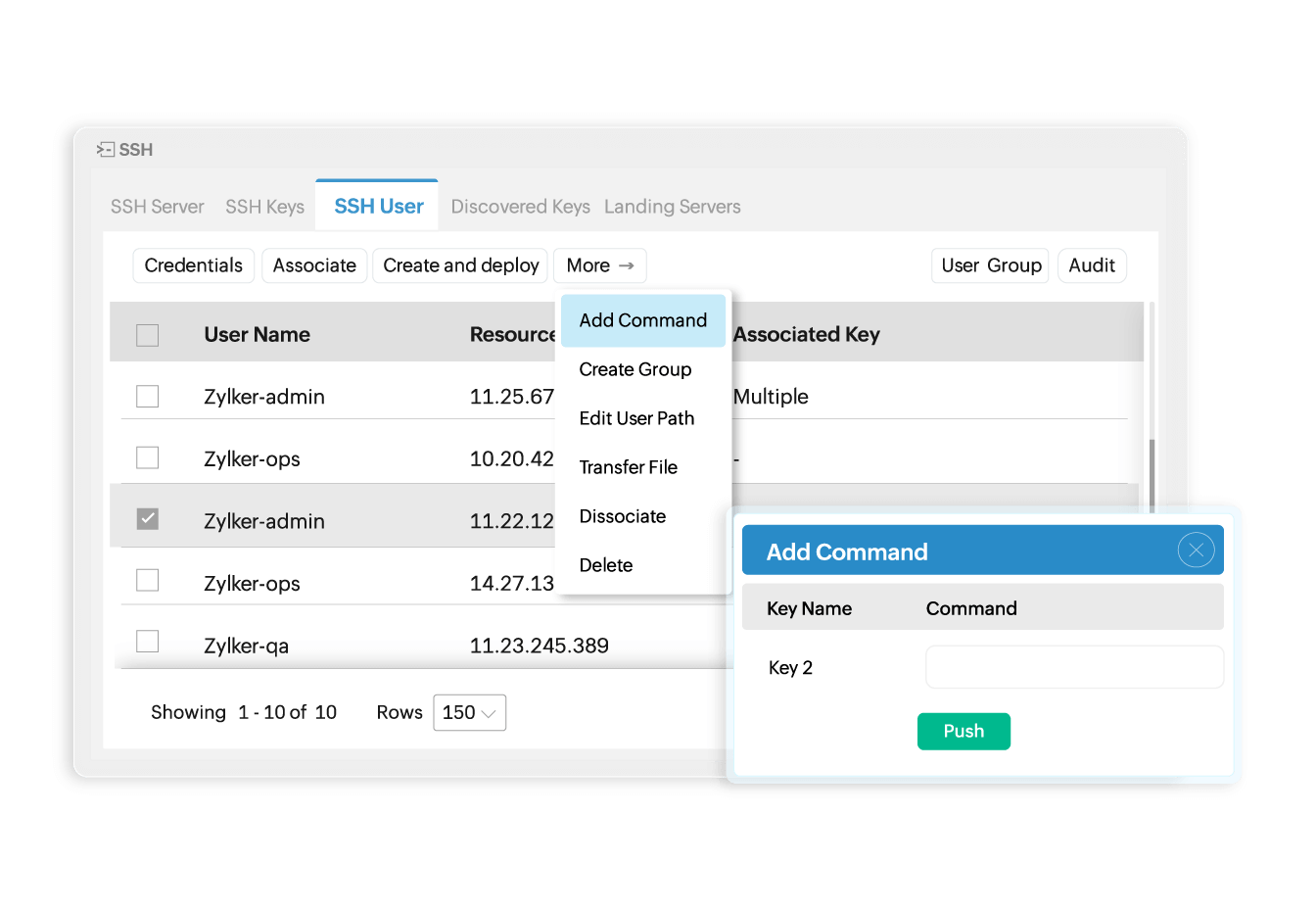Open the Discovered Keys tab

click(x=520, y=207)
